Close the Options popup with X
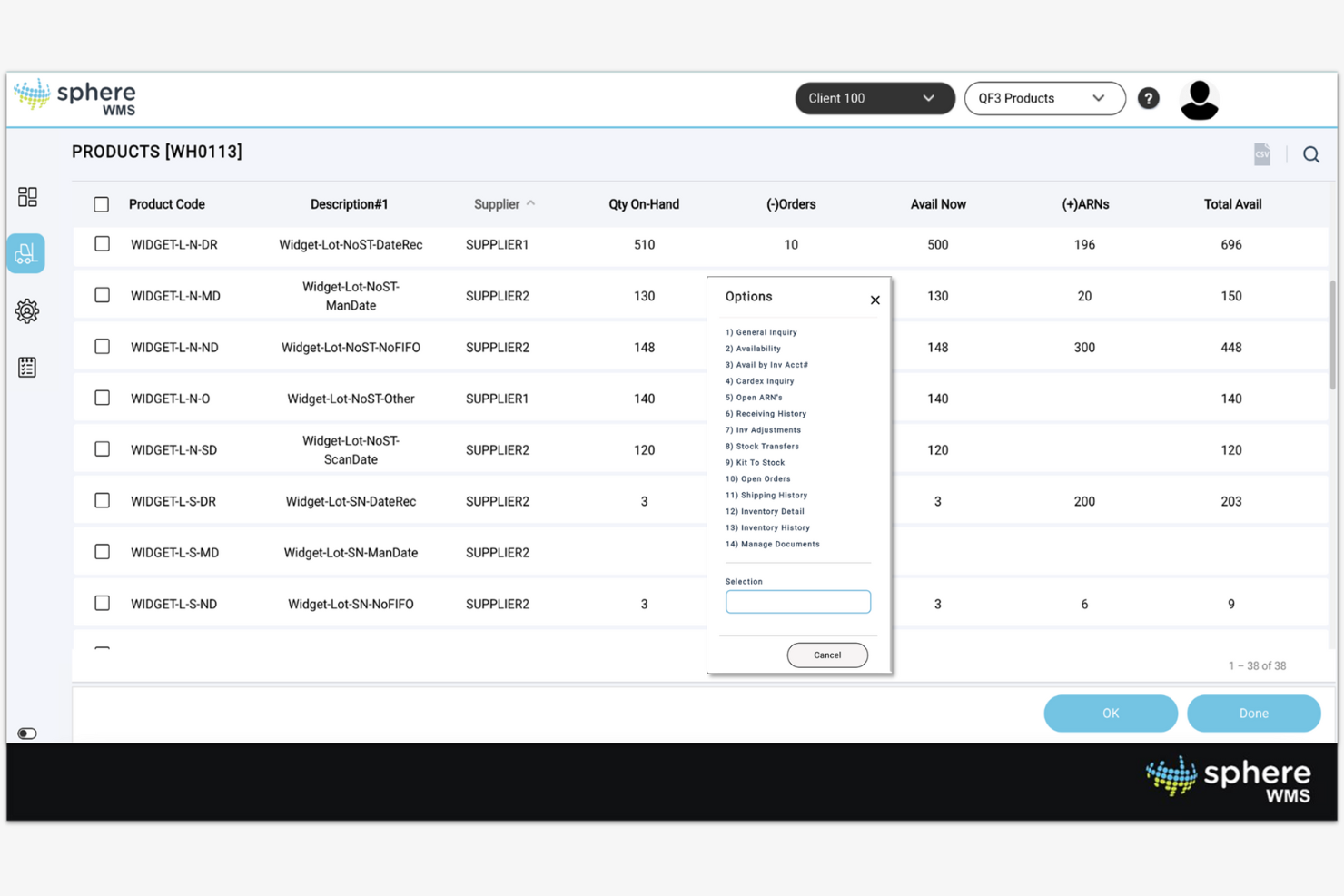 [x=875, y=300]
